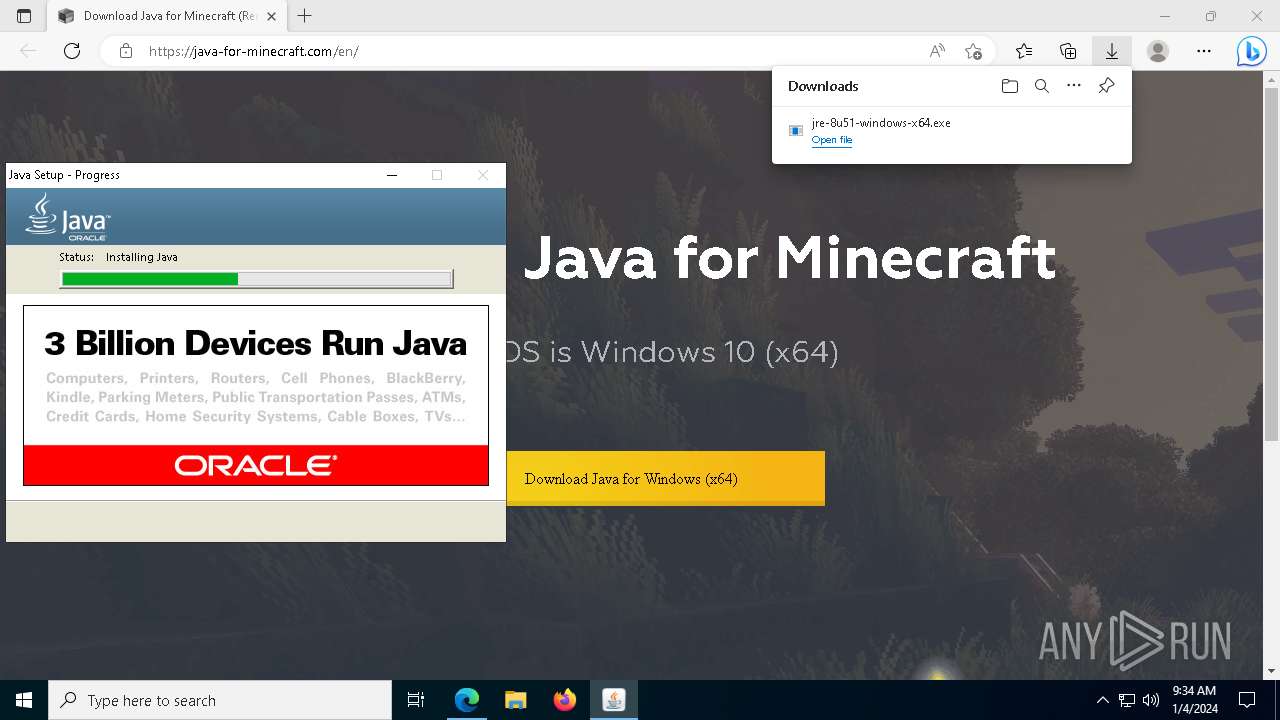Click the browser refresh icon
This screenshot has width=1280, height=720.
[72, 51]
